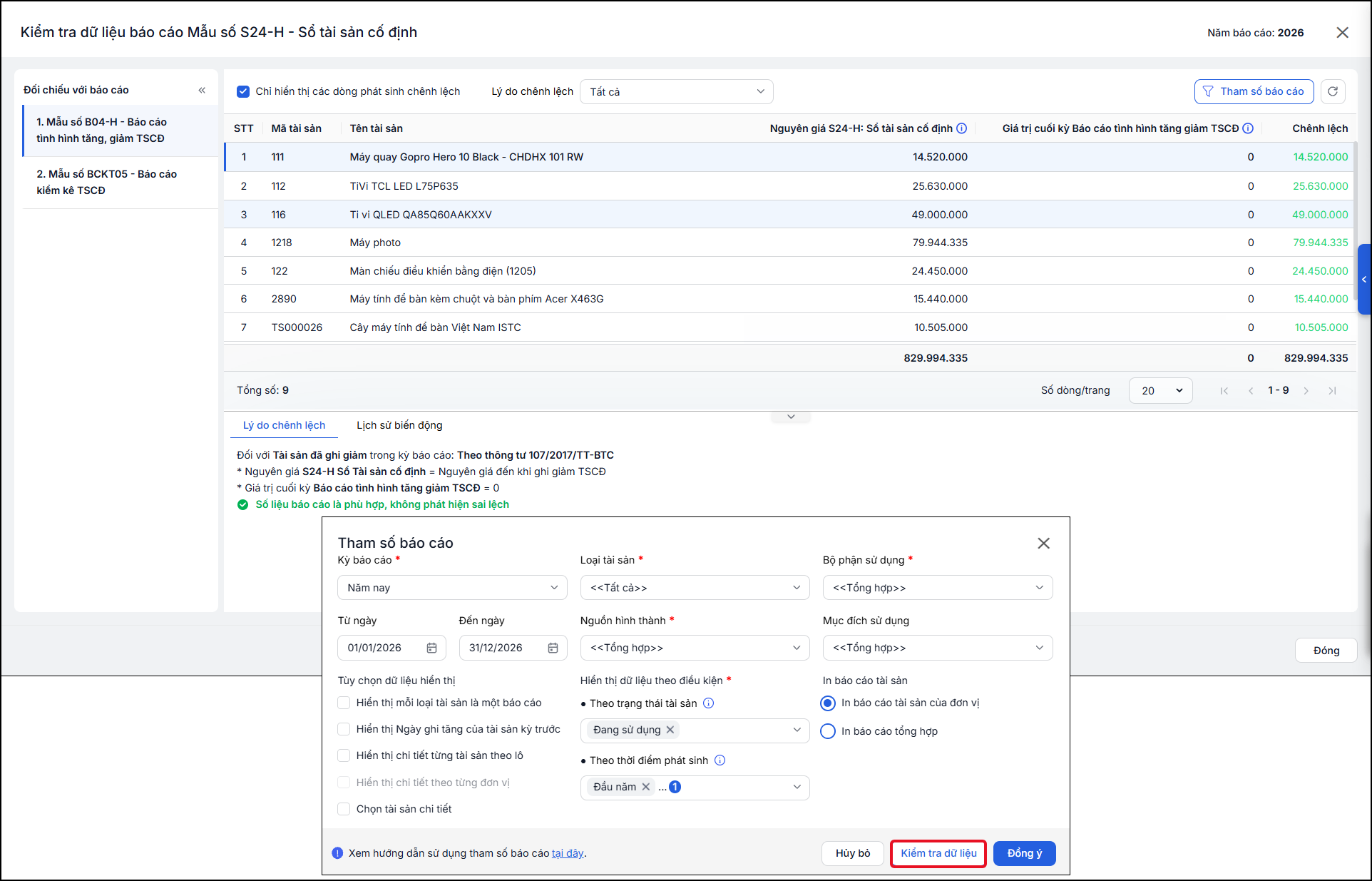Click the Mã tài sản column header
Viewport: 1372px width, 881px height.
[x=296, y=128]
